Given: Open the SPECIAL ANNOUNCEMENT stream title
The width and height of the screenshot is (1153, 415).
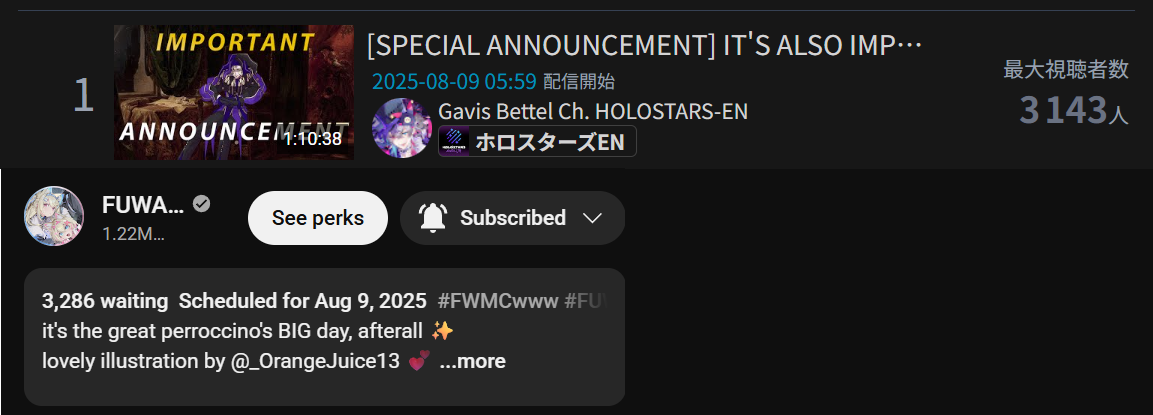Looking at the screenshot, I should point(644,46).
